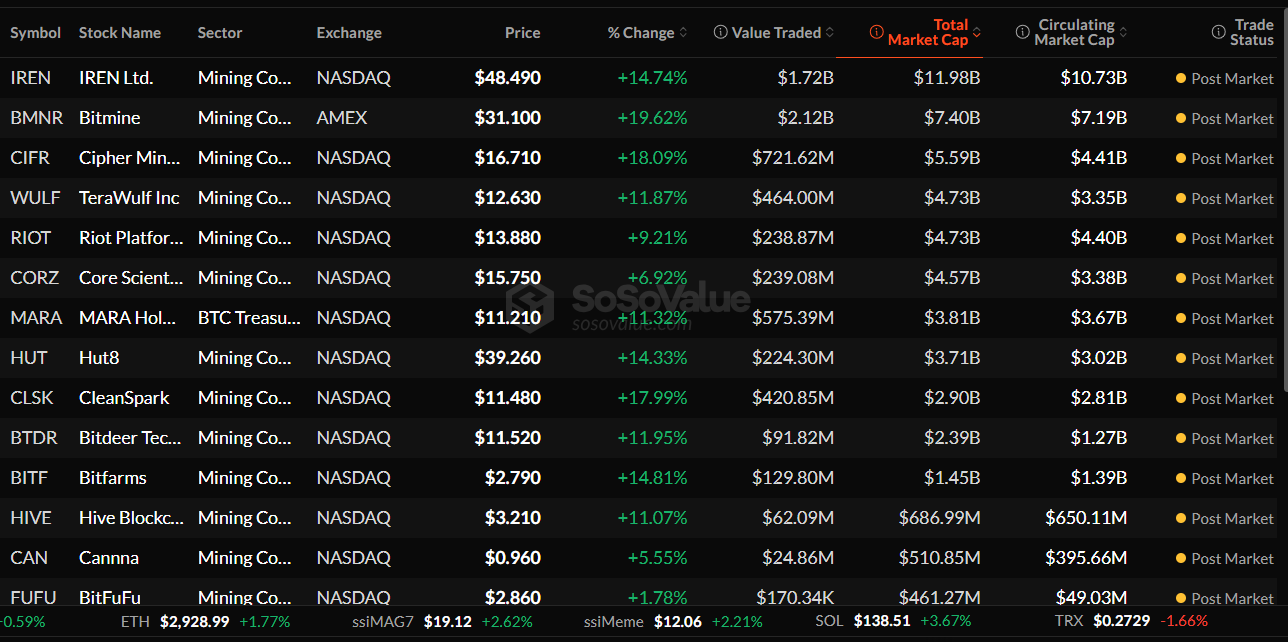
Task: Click the yellow status dot in HIVE row
Action: click(1181, 518)
